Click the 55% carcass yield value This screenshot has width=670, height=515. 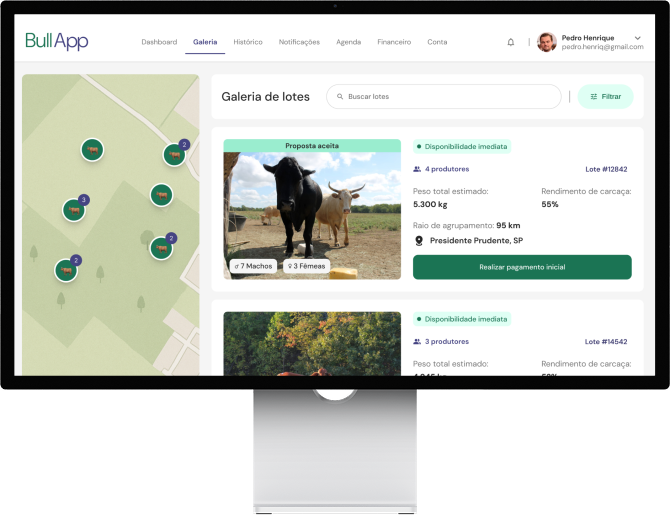550,204
